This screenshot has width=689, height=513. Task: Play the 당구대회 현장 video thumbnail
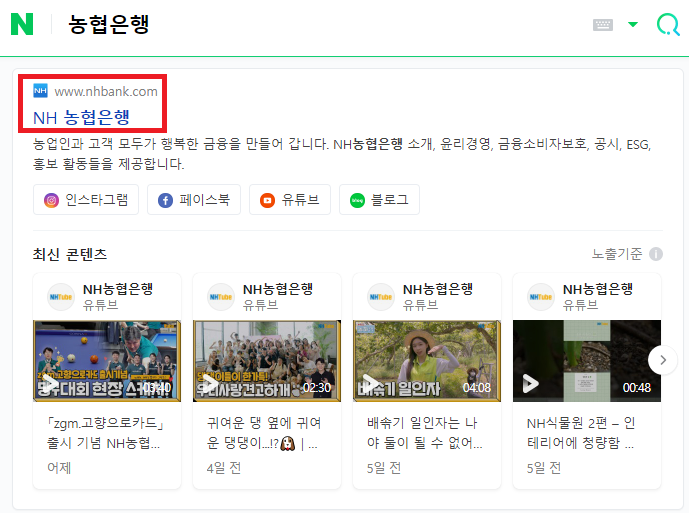[x=107, y=361]
